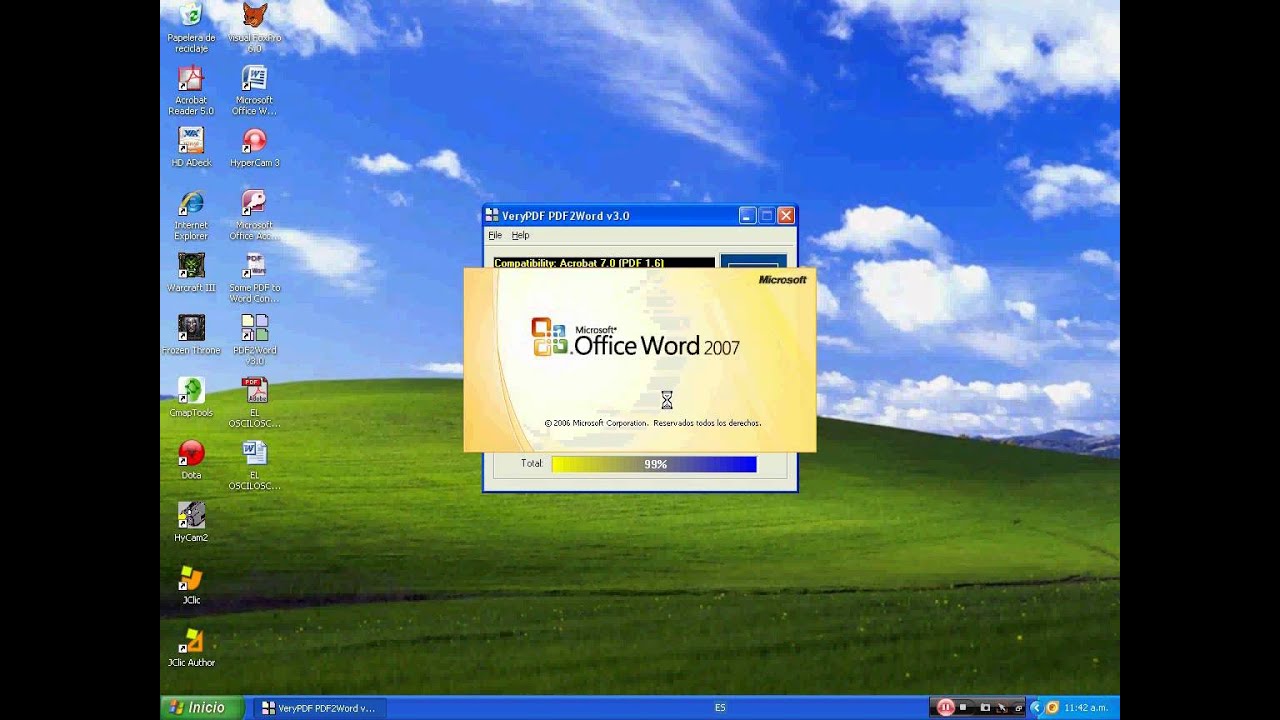Click the Dota desktop icon
1280x720 pixels.
191,460
